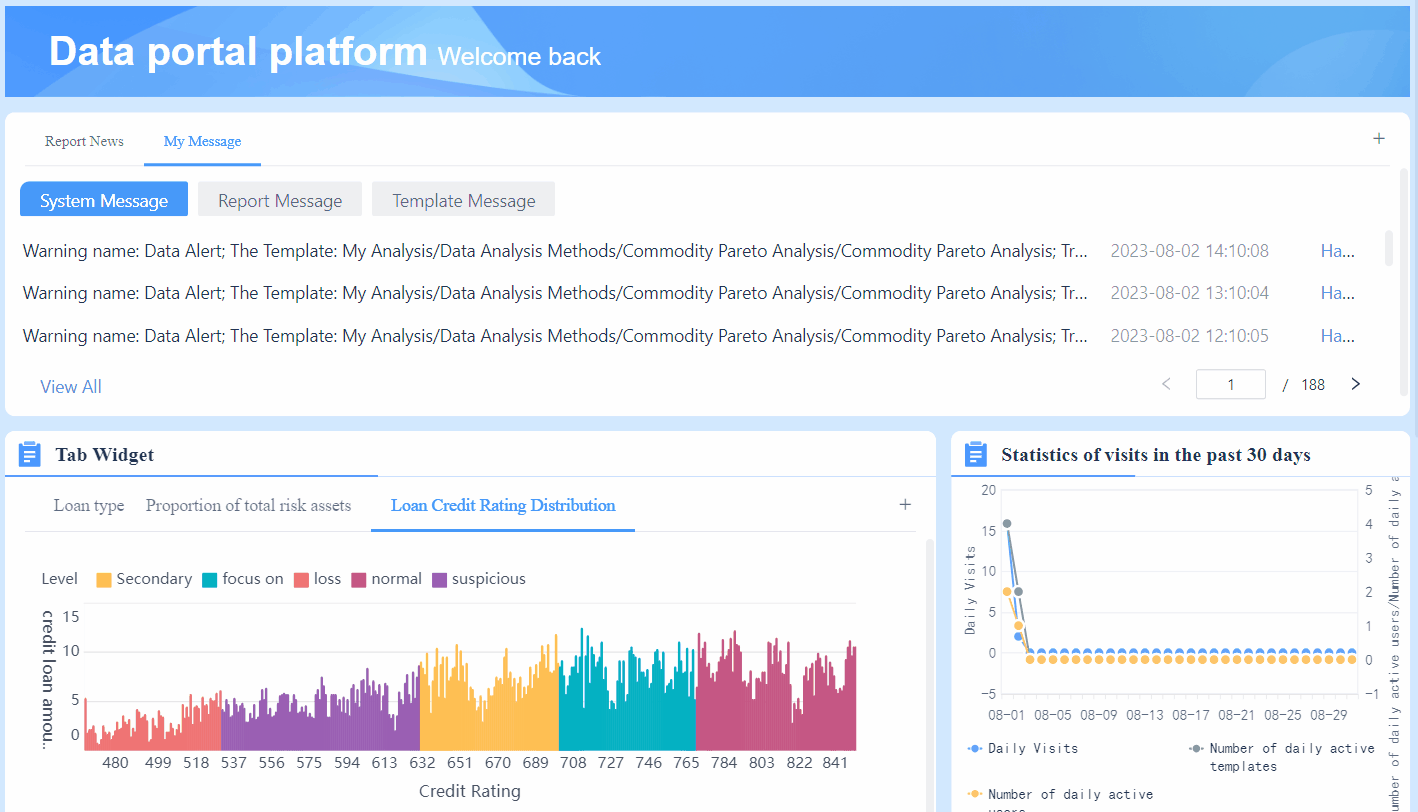Toggle the loss level legend item
Viewport: 1418px width, 812px height.
click(317, 579)
